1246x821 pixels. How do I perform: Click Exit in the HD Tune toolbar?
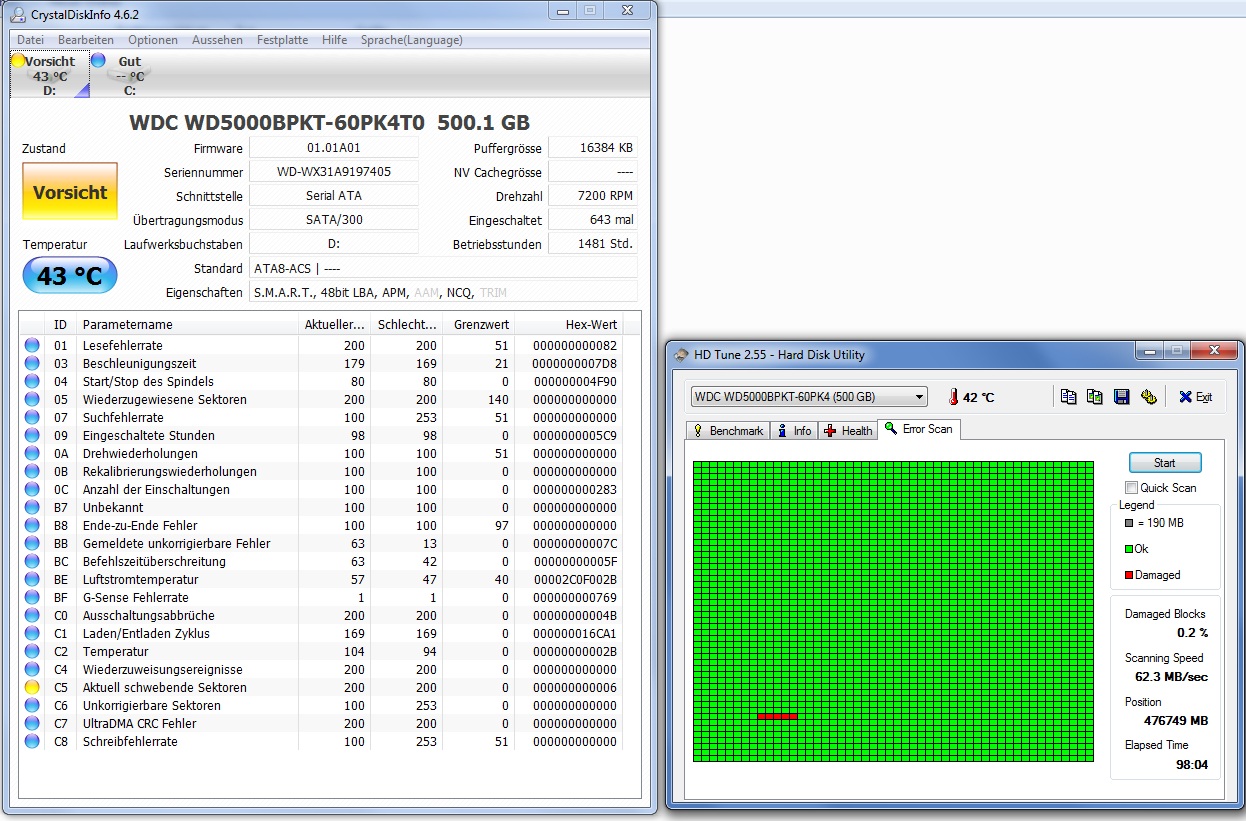coord(1195,397)
